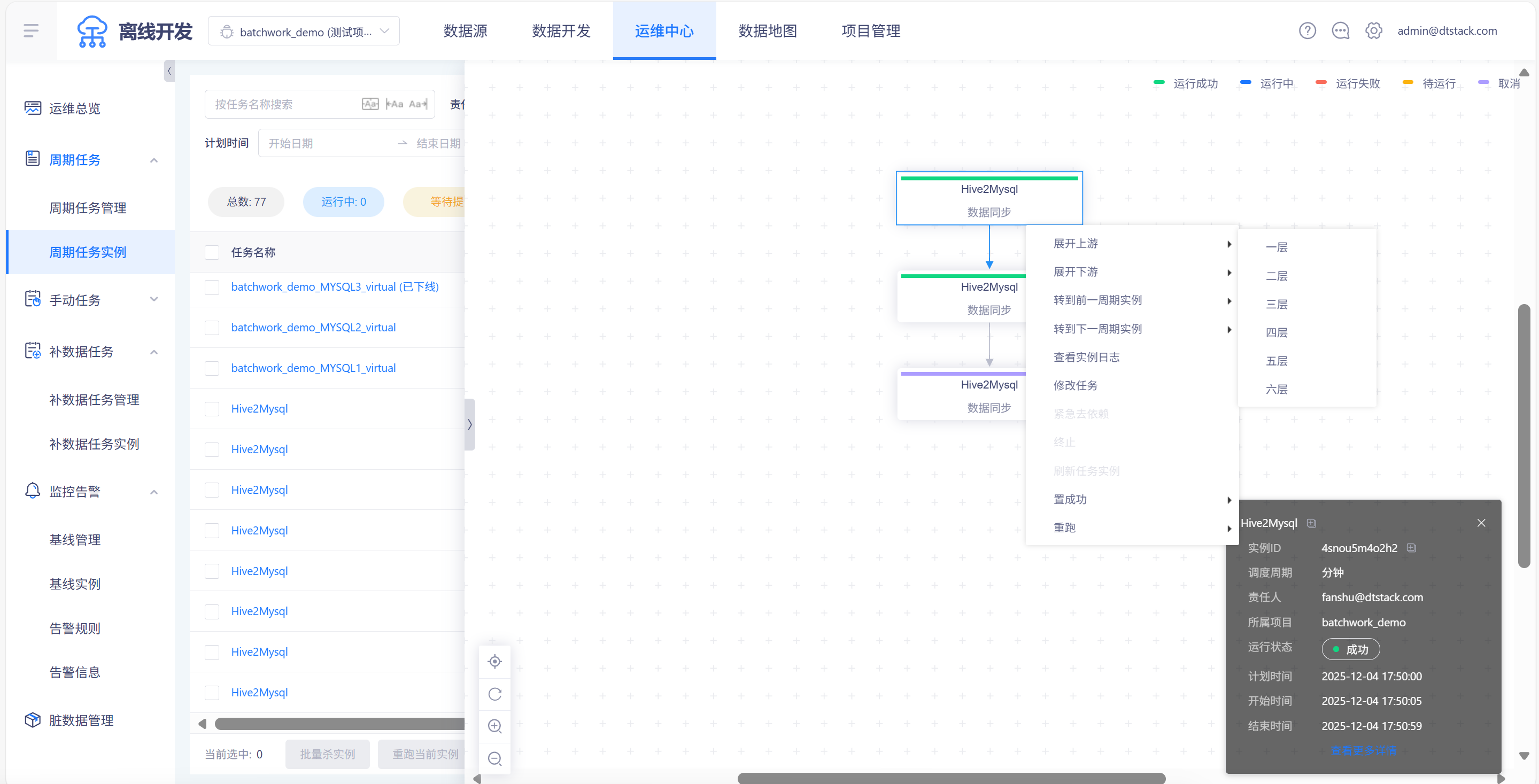Click the 运维总览 sidebar icon

click(33, 108)
